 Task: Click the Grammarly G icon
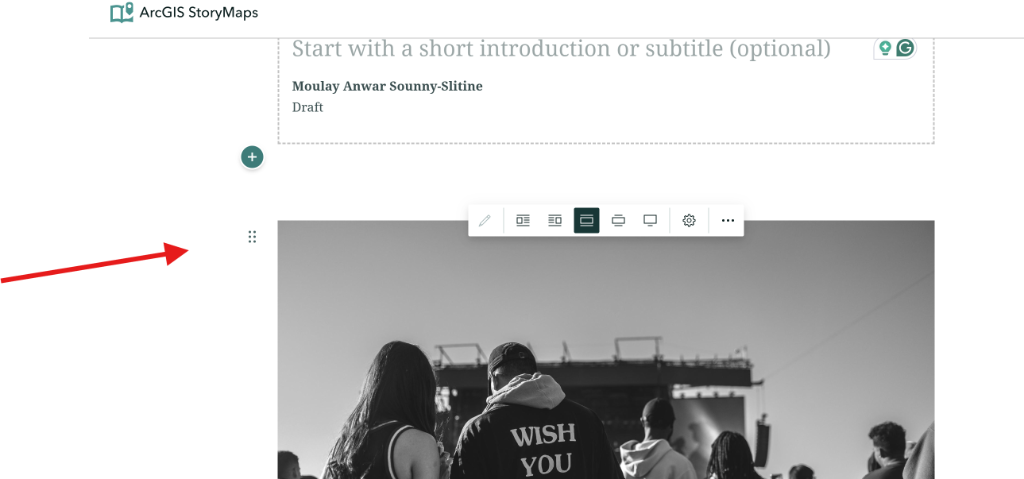[x=904, y=48]
